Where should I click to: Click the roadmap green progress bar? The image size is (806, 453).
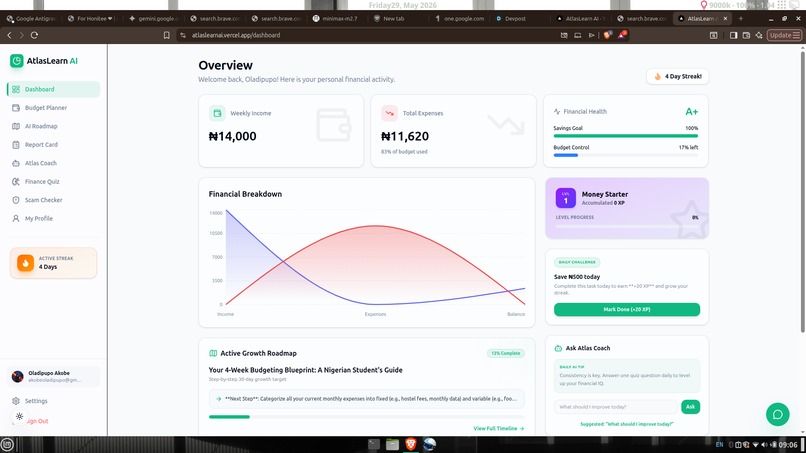(x=229, y=417)
